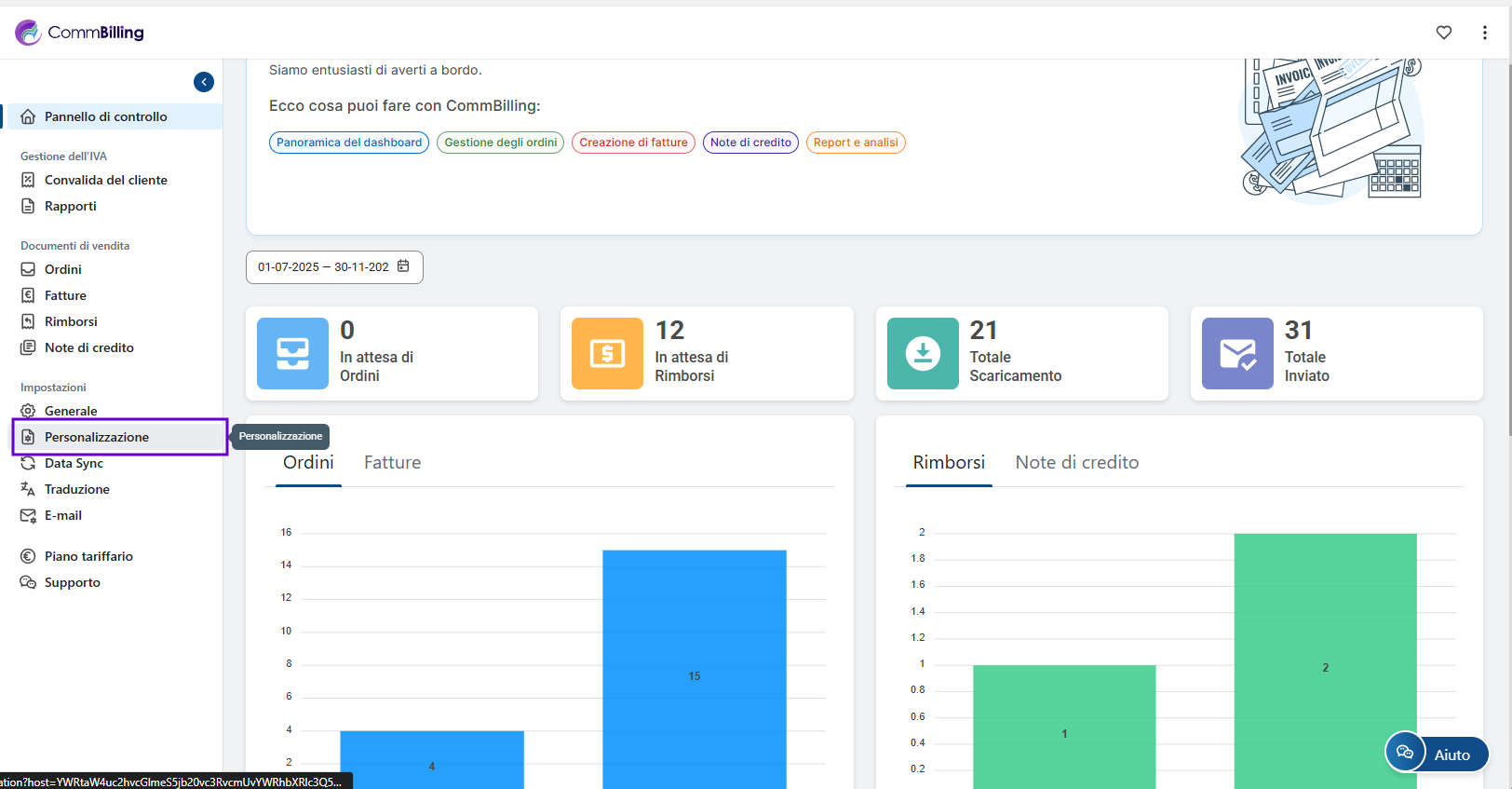Click the blue pending orders inbox icon
The height and width of the screenshot is (789, 1512).
click(x=292, y=353)
